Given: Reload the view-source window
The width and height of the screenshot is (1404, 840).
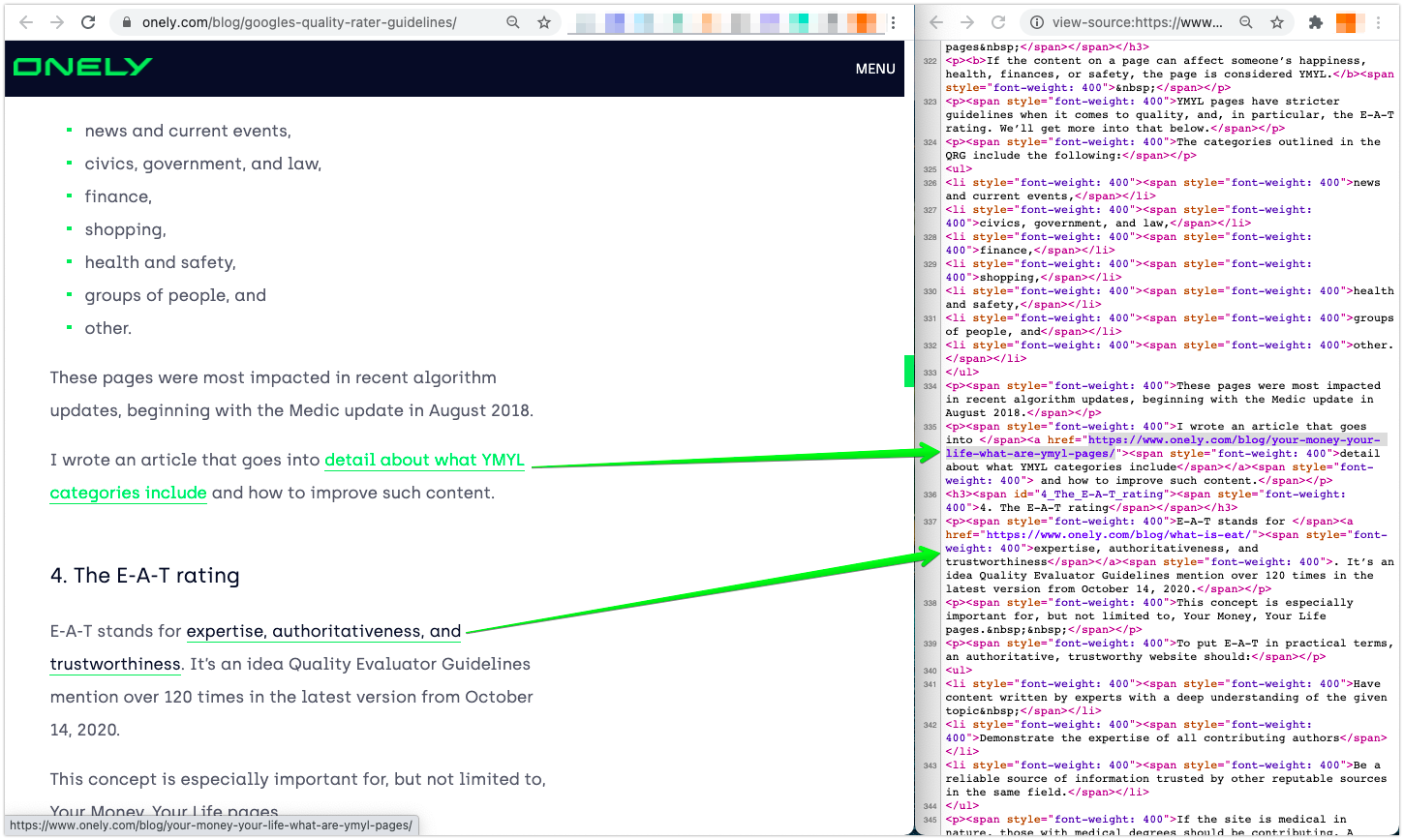Looking at the screenshot, I should (998, 22).
